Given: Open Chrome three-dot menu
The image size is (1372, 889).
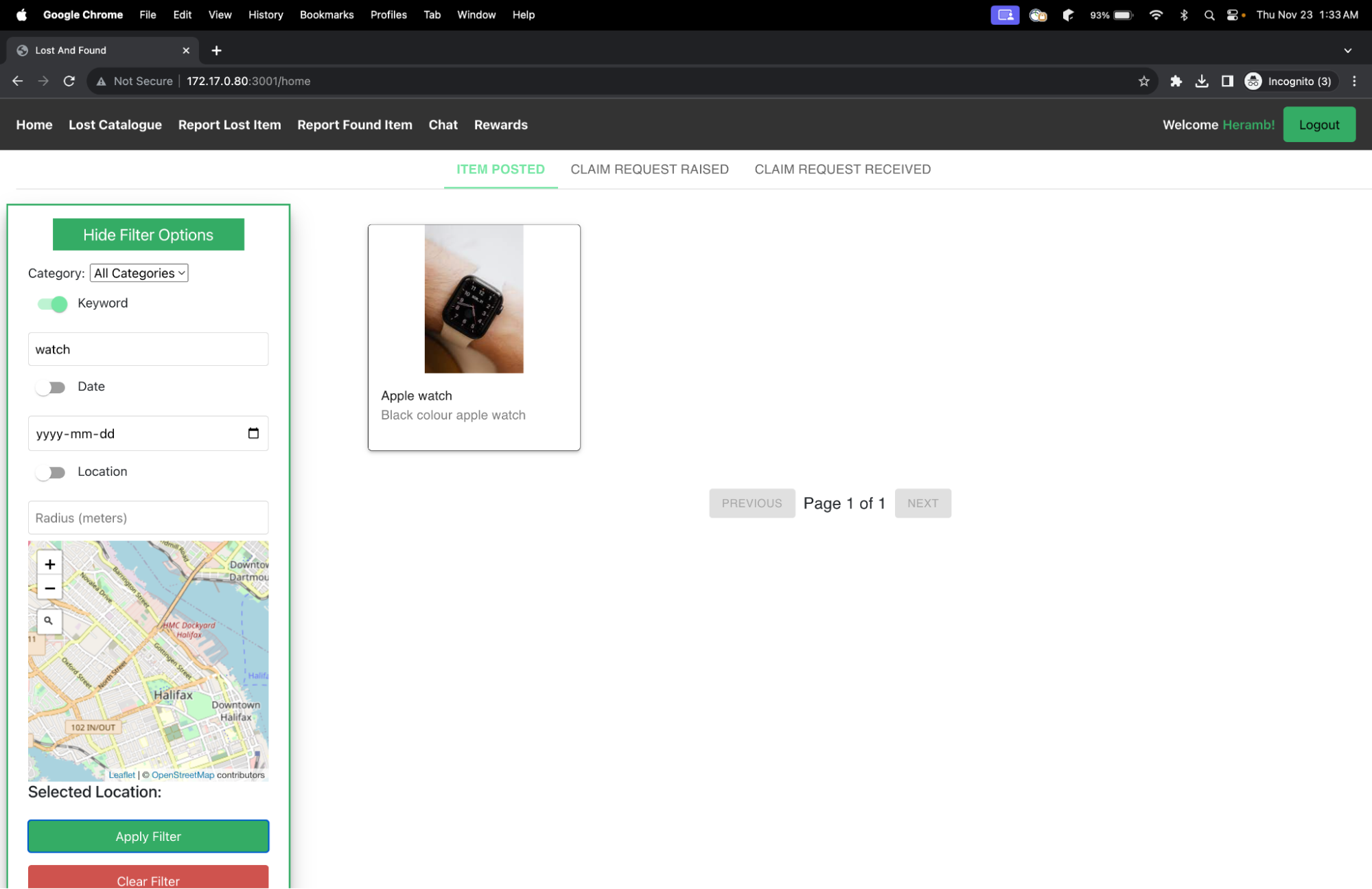Looking at the screenshot, I should pos(1353,81).
